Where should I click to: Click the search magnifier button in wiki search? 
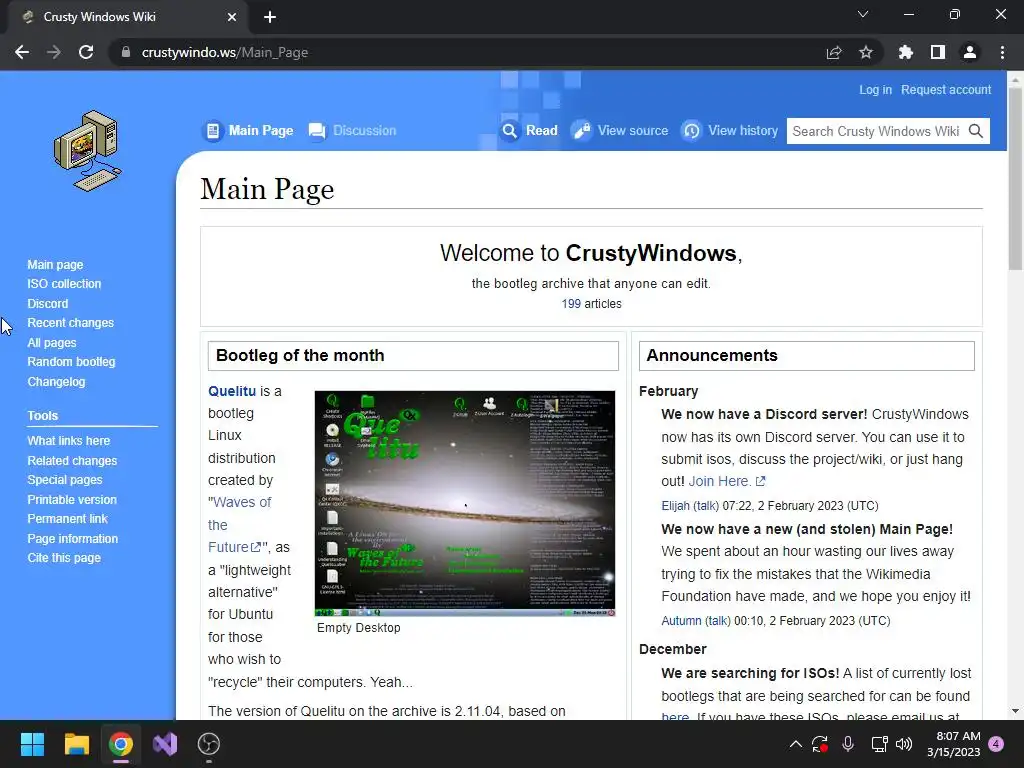(x=976, y=131)
